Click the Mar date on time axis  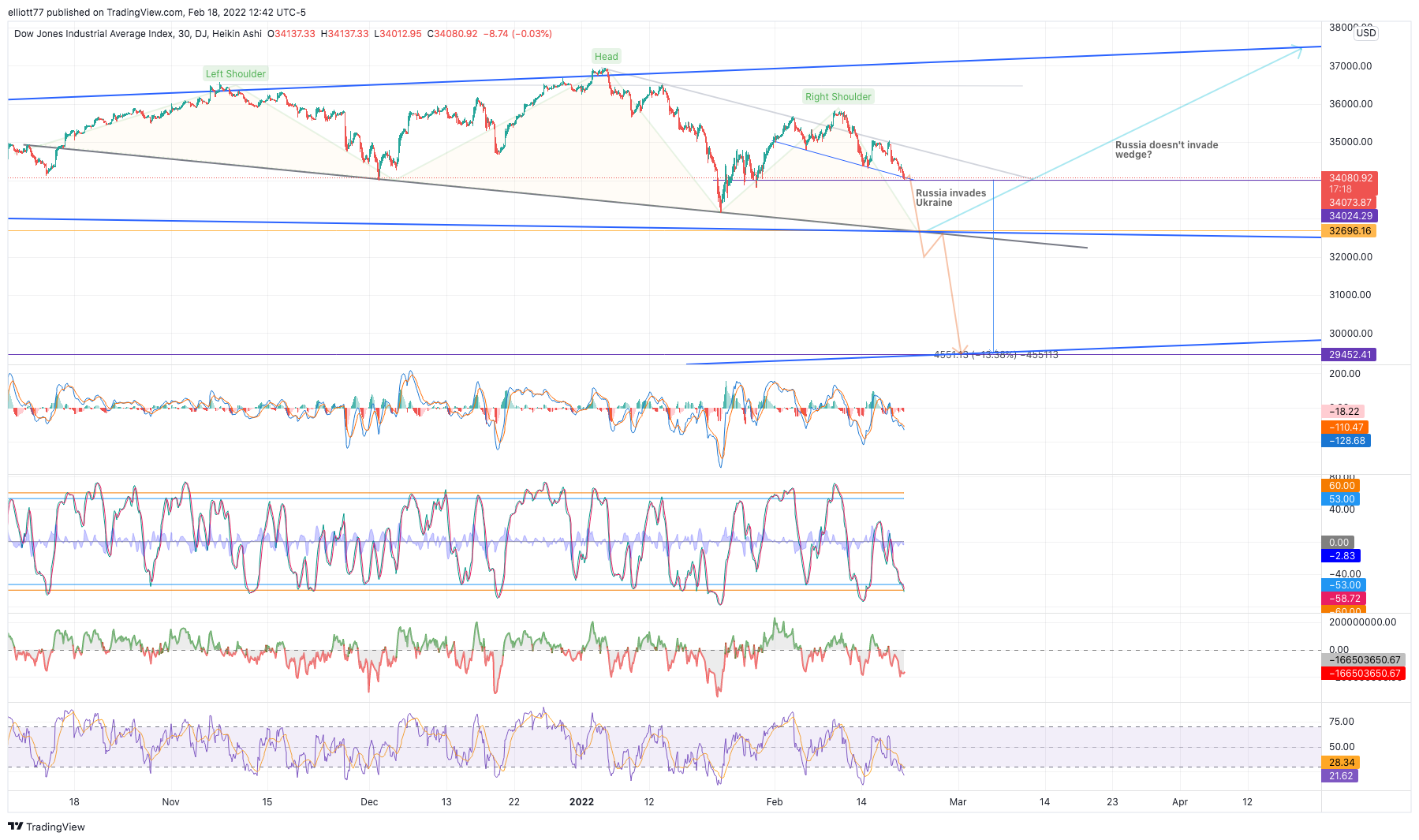pyautogui.click(x=958, y=802)
